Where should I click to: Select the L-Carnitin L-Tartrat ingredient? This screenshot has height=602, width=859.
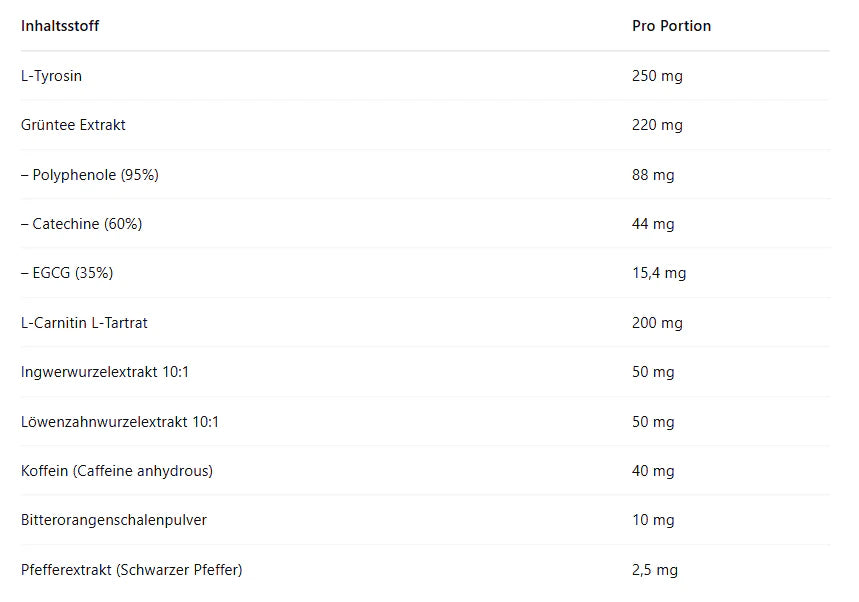[84, 323]
